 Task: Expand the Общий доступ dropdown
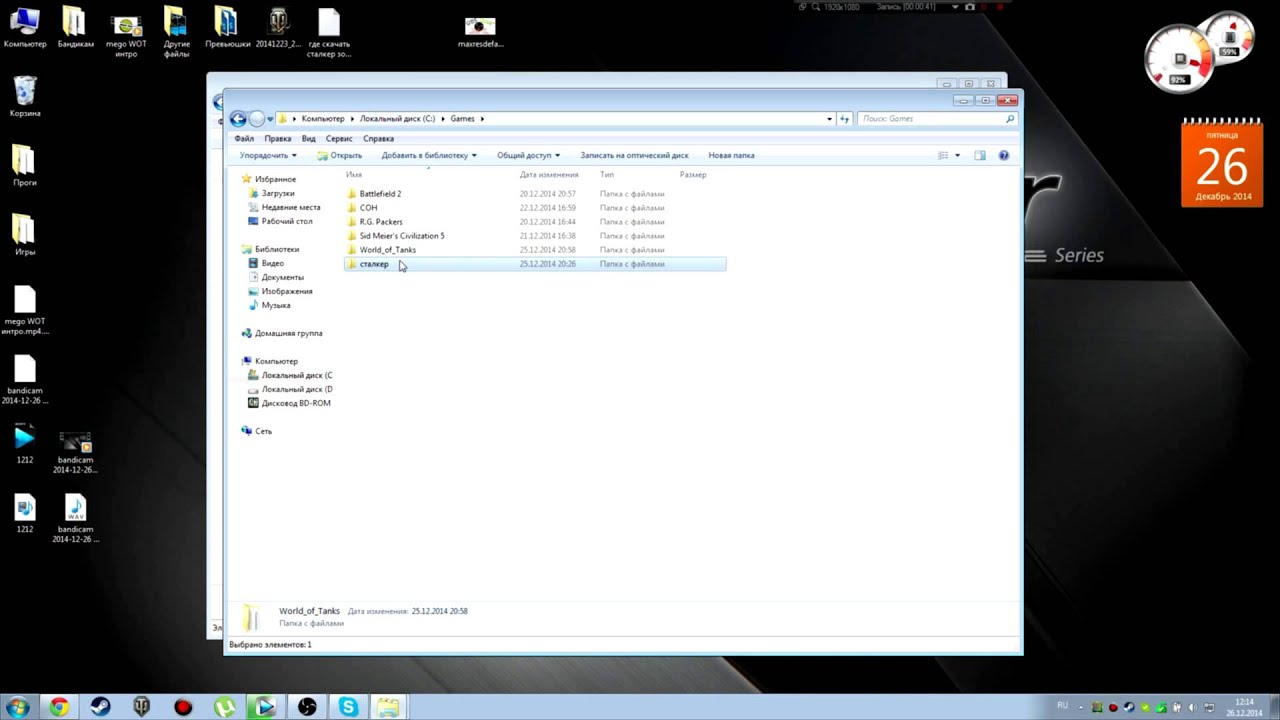(x=528, y=155)
